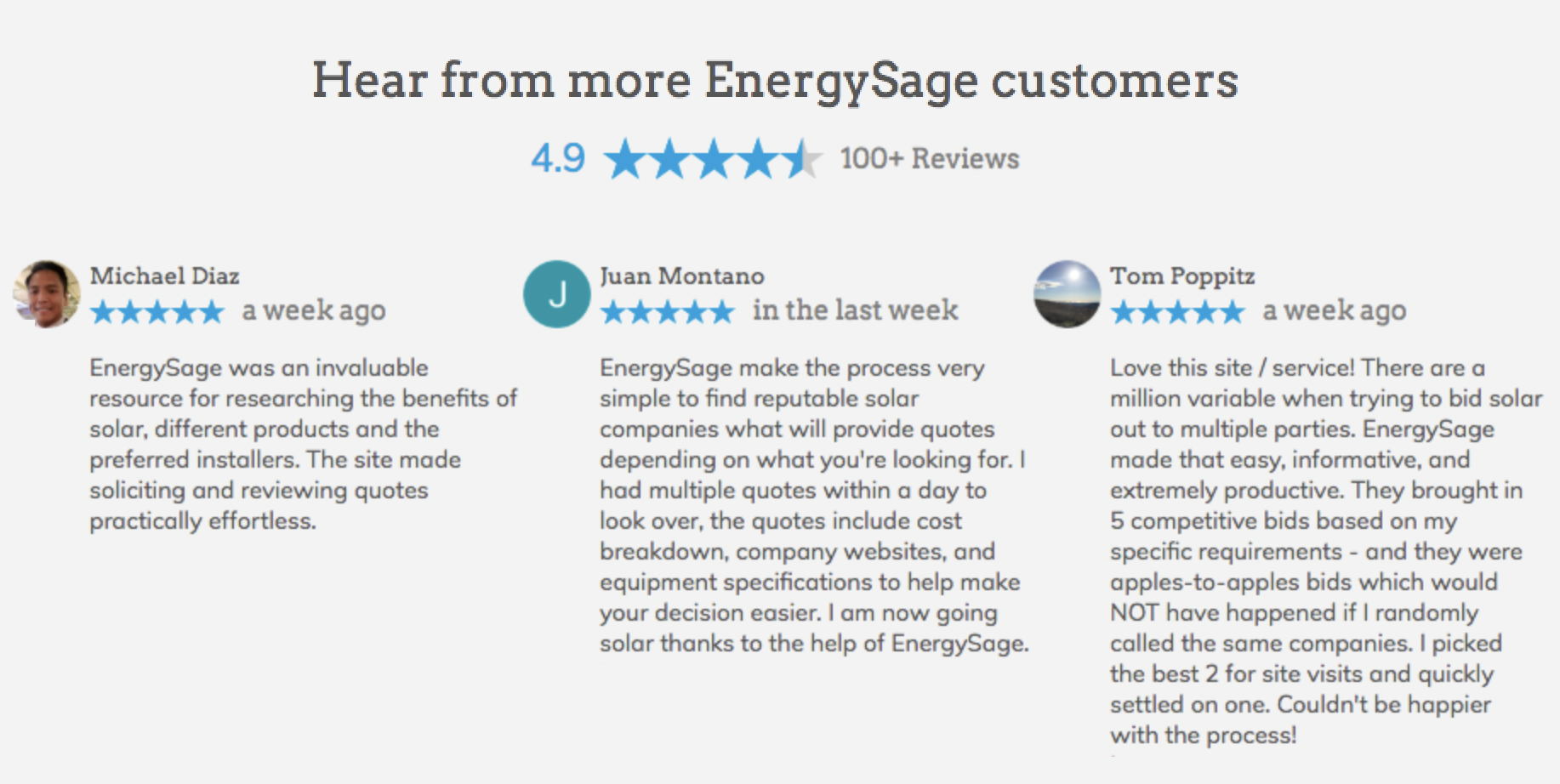The width and height of the screenshot is (1560, 784).
Task: Click the half-filled fifth star in overall rating
Action: [x=803, y=159]
